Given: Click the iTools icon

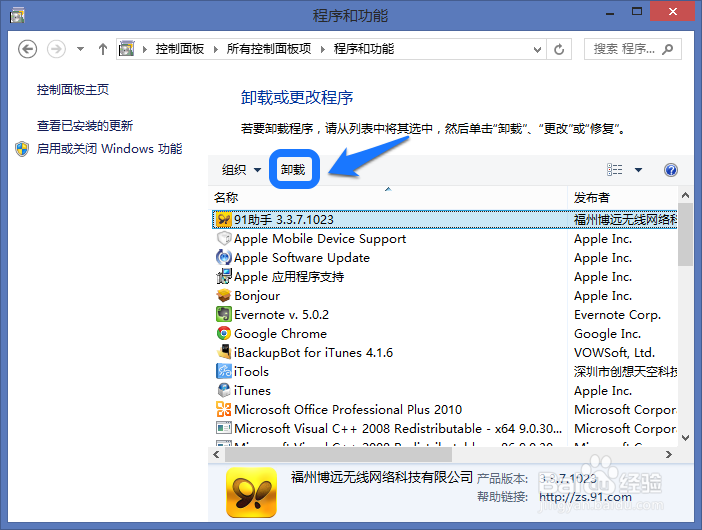Looking at the screenshot, I should 223,371.
